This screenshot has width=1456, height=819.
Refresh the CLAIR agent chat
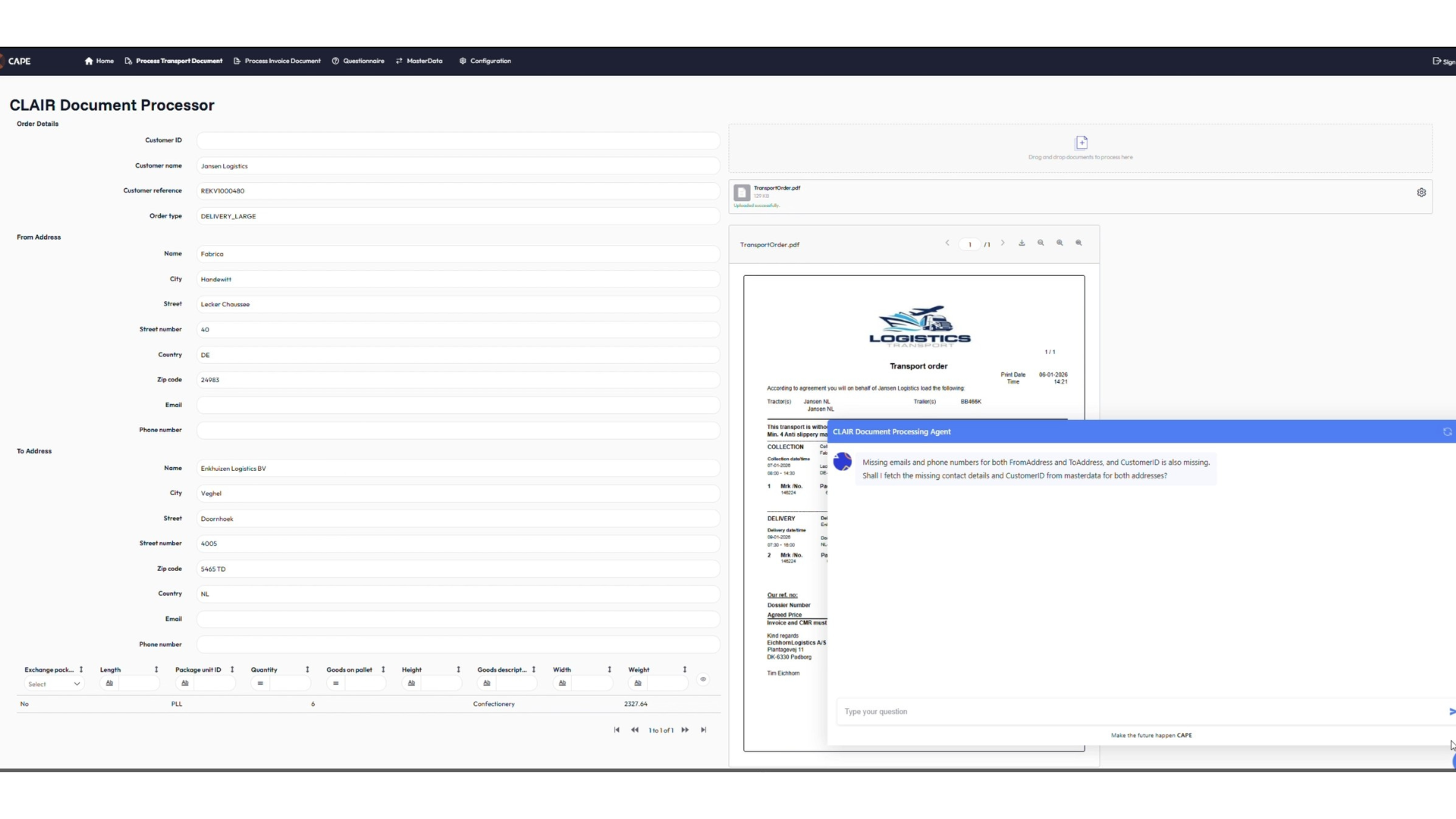pyautogui.click(x=1447, y=431)
